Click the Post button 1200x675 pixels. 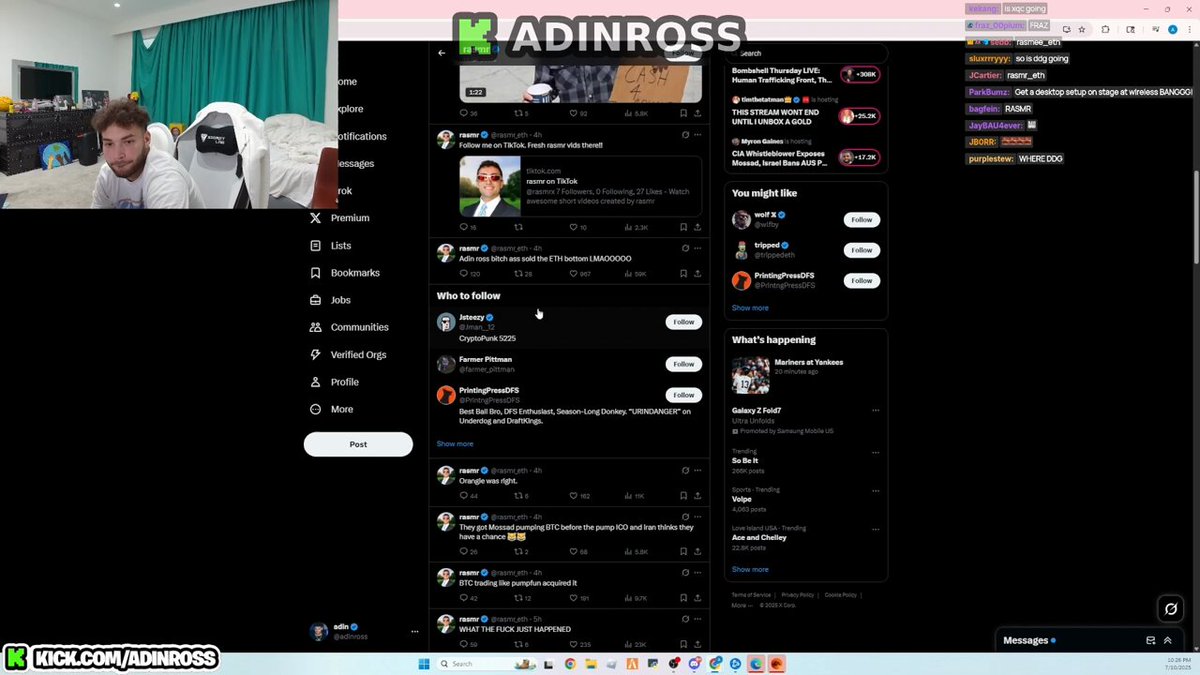358,444
